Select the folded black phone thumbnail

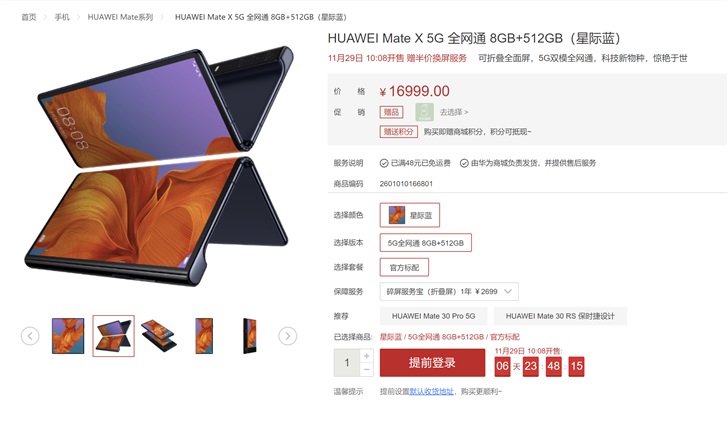[250, 336]
